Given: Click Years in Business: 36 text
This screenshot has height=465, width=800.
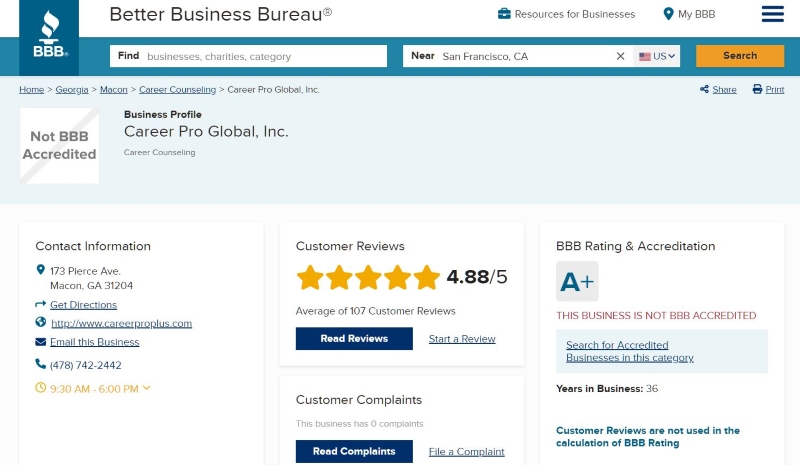Looking at the screenshot, I should click(607, 388).
